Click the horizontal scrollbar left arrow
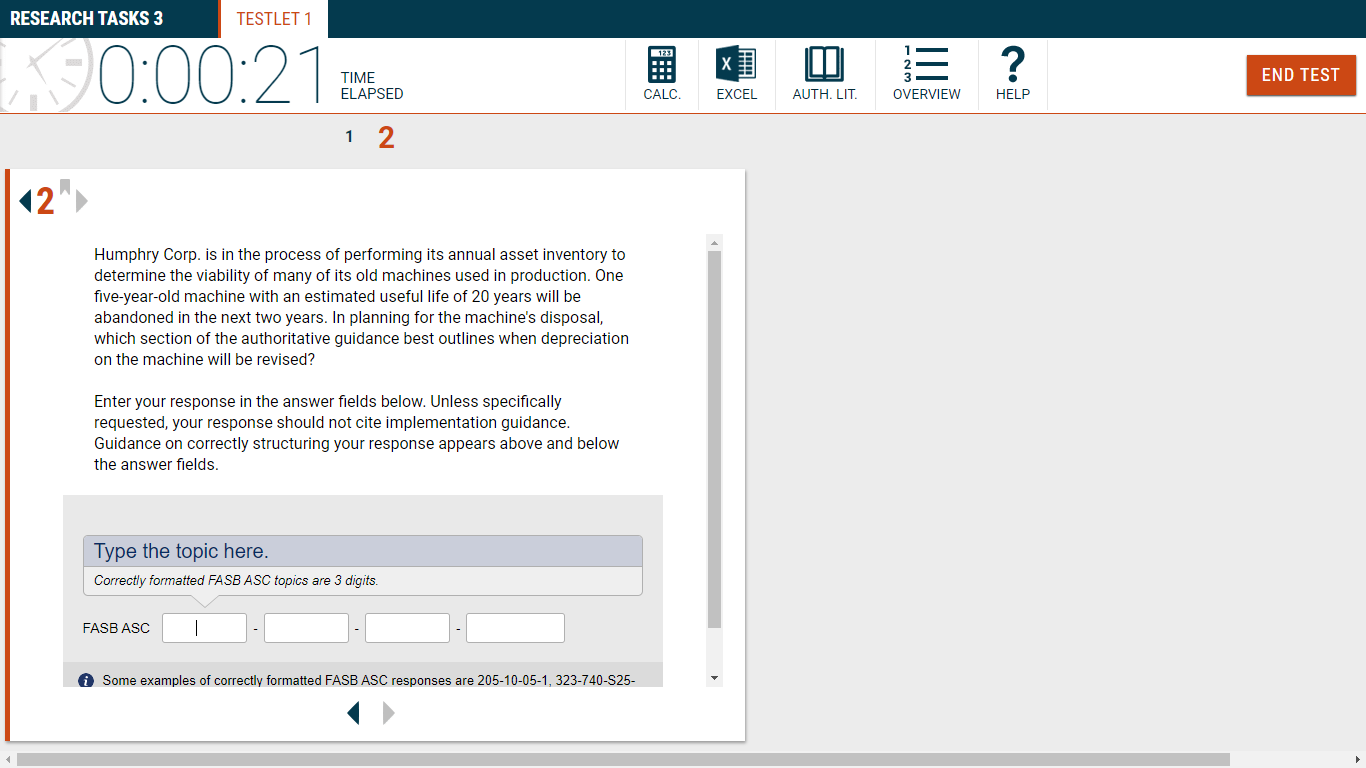Screen dimensions: 1366x768 (8, 760)
